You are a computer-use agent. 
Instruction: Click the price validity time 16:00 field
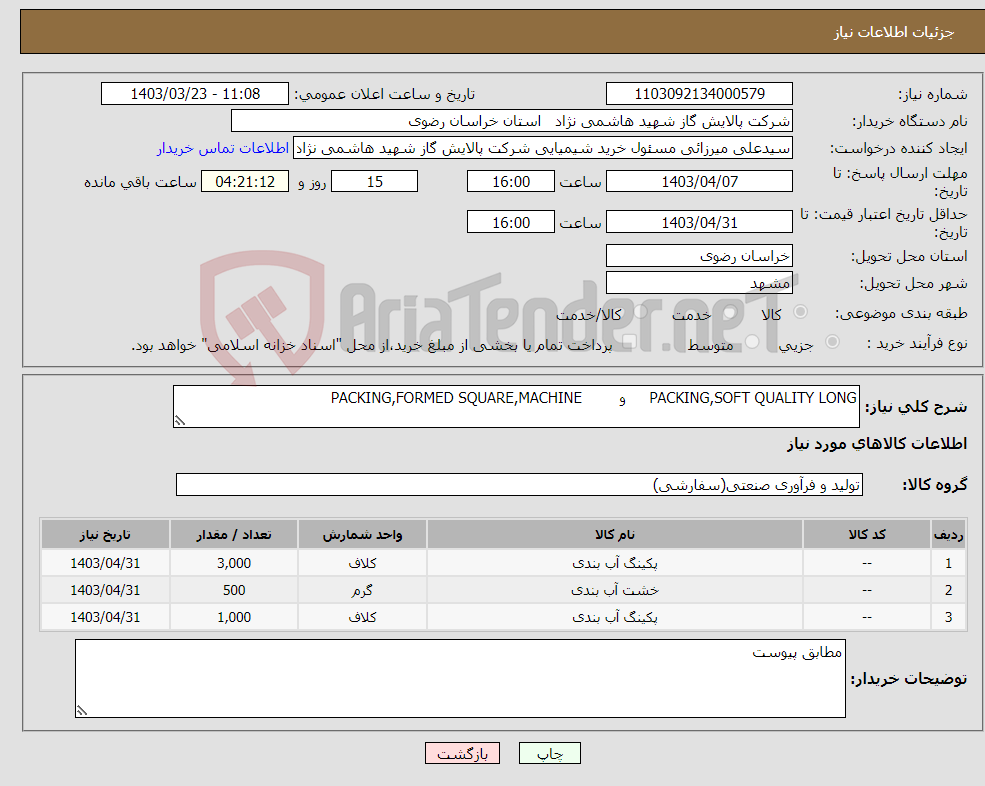tap(511, 222)
